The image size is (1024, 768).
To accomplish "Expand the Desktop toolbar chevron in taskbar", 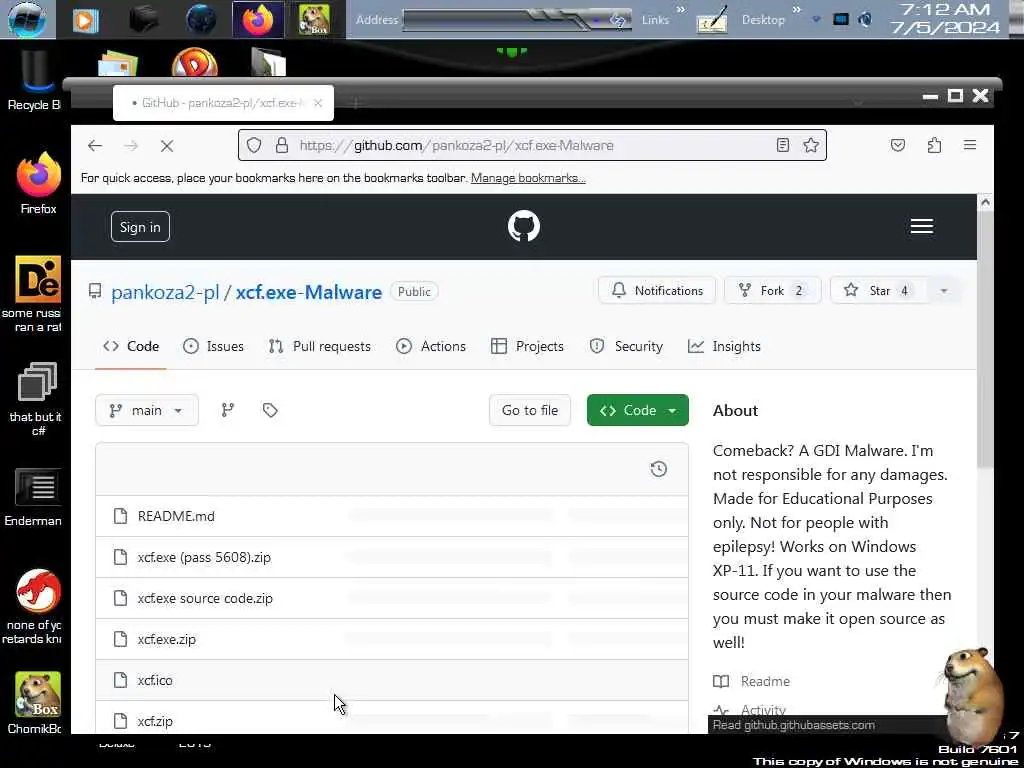I will point(797,10).
